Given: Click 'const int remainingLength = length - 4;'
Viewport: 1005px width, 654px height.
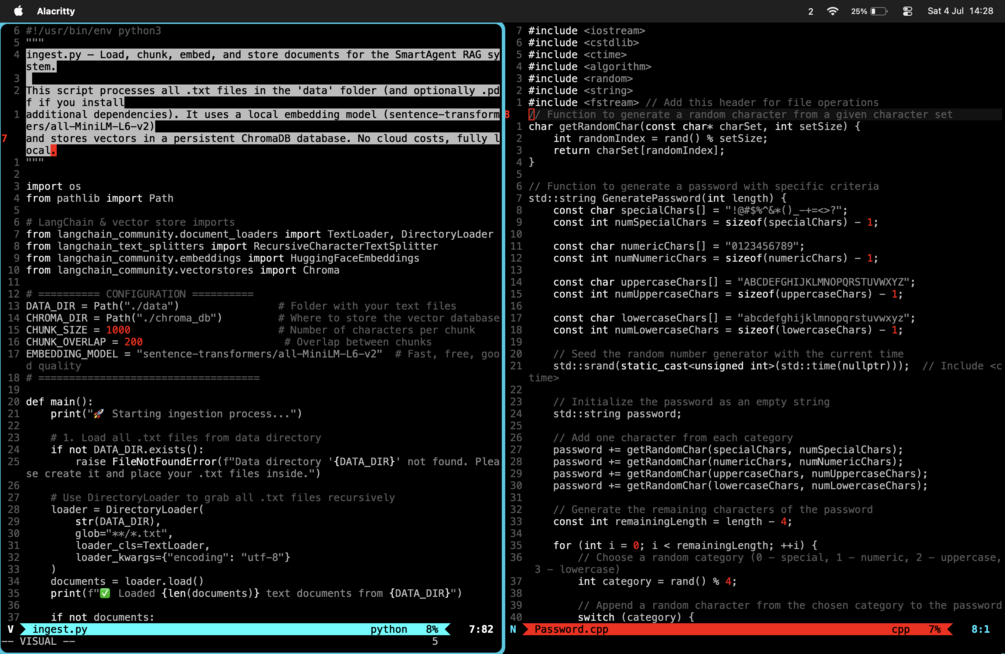Looking at the screenshot, I should 672,521.
